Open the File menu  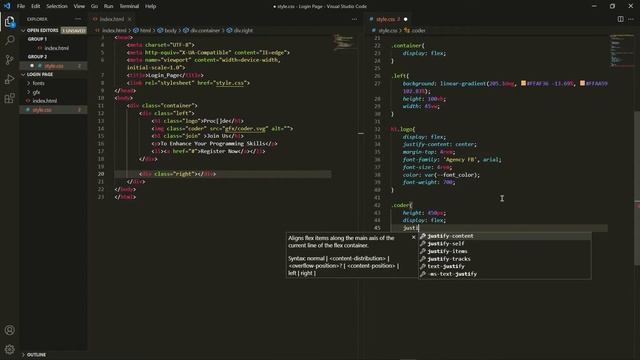click(x=21, y=6)
